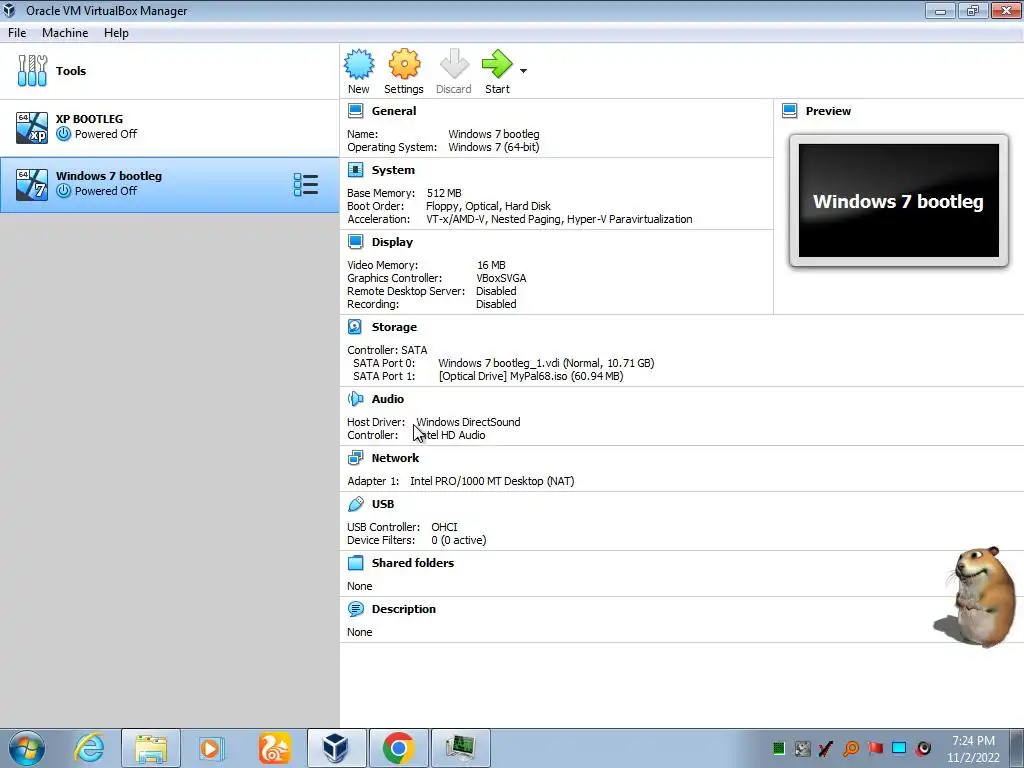Screen dimensions: 1024x768
Task: Open the USB settings heading link
Action: pyautogui.click(x=383, y=504)
